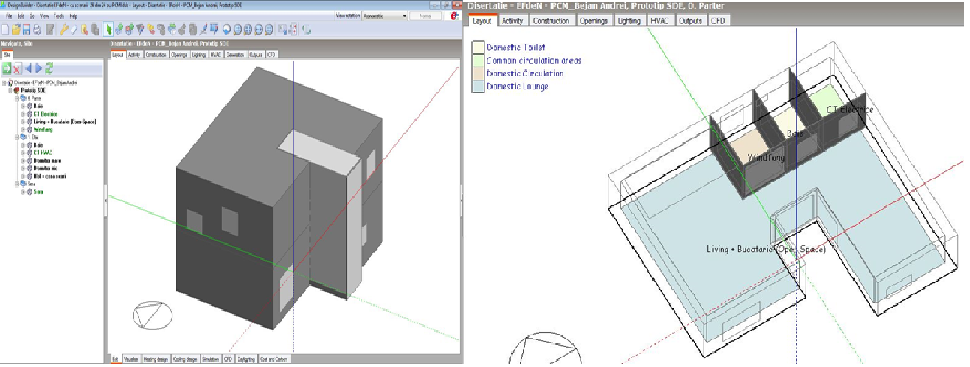The width and height of the screenshot is (970, 367).
Task: Delete selected item with red X icon
Action: pos(17,69)
